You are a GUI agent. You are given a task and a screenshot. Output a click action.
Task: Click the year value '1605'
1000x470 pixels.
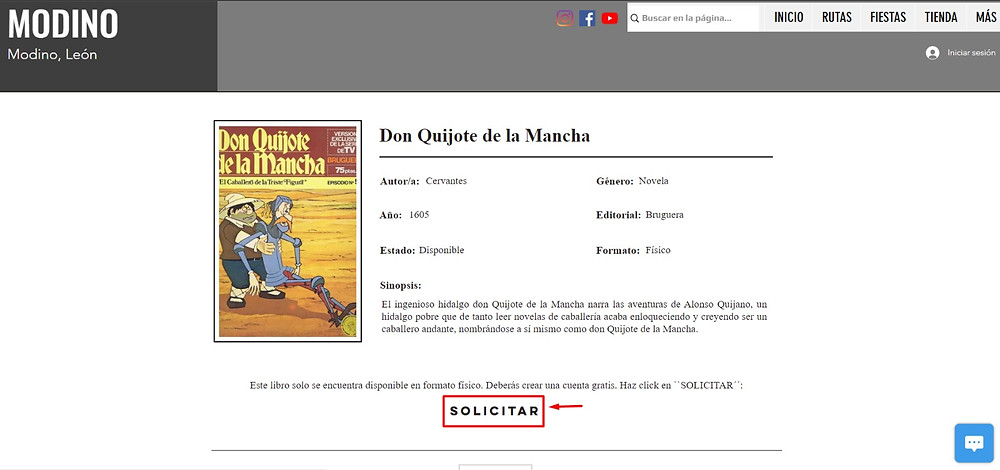point(419,215)
